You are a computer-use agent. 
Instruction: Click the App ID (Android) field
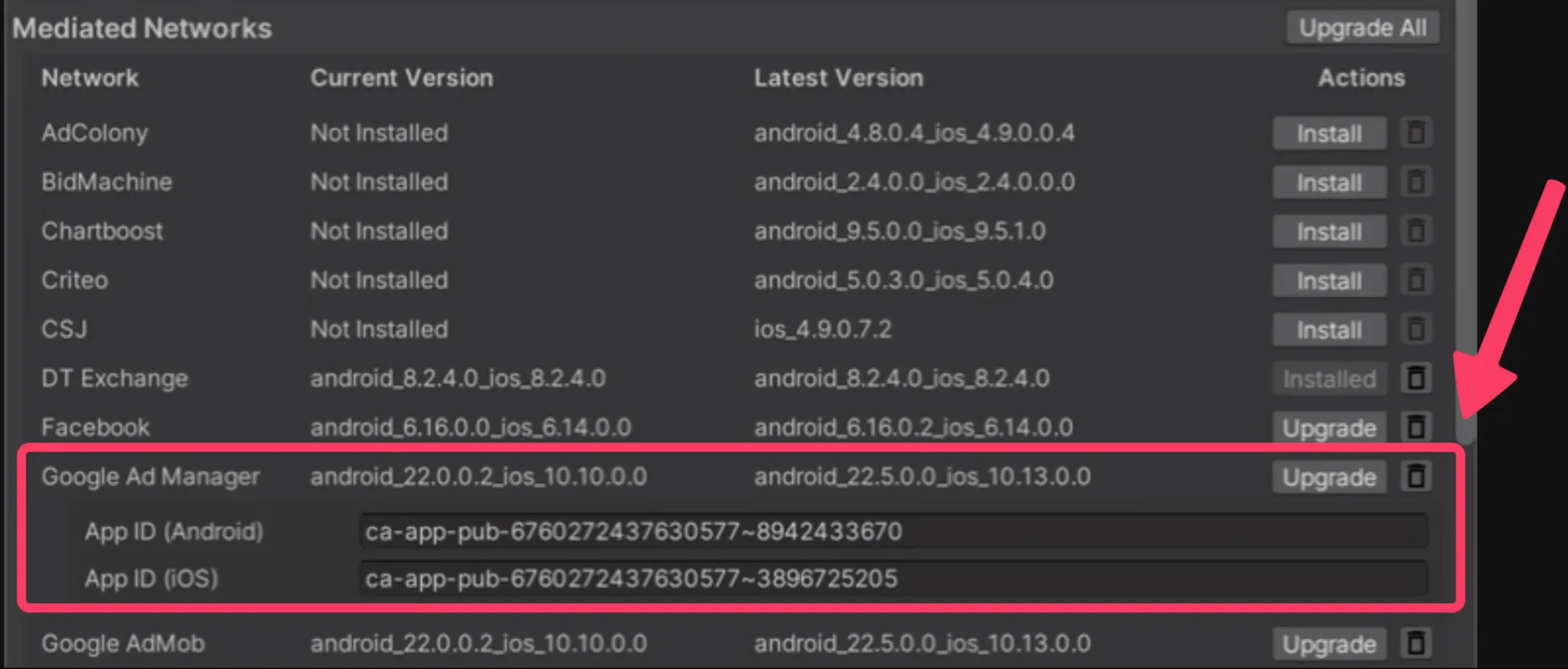pyautogui.click(x=893, y=531)
